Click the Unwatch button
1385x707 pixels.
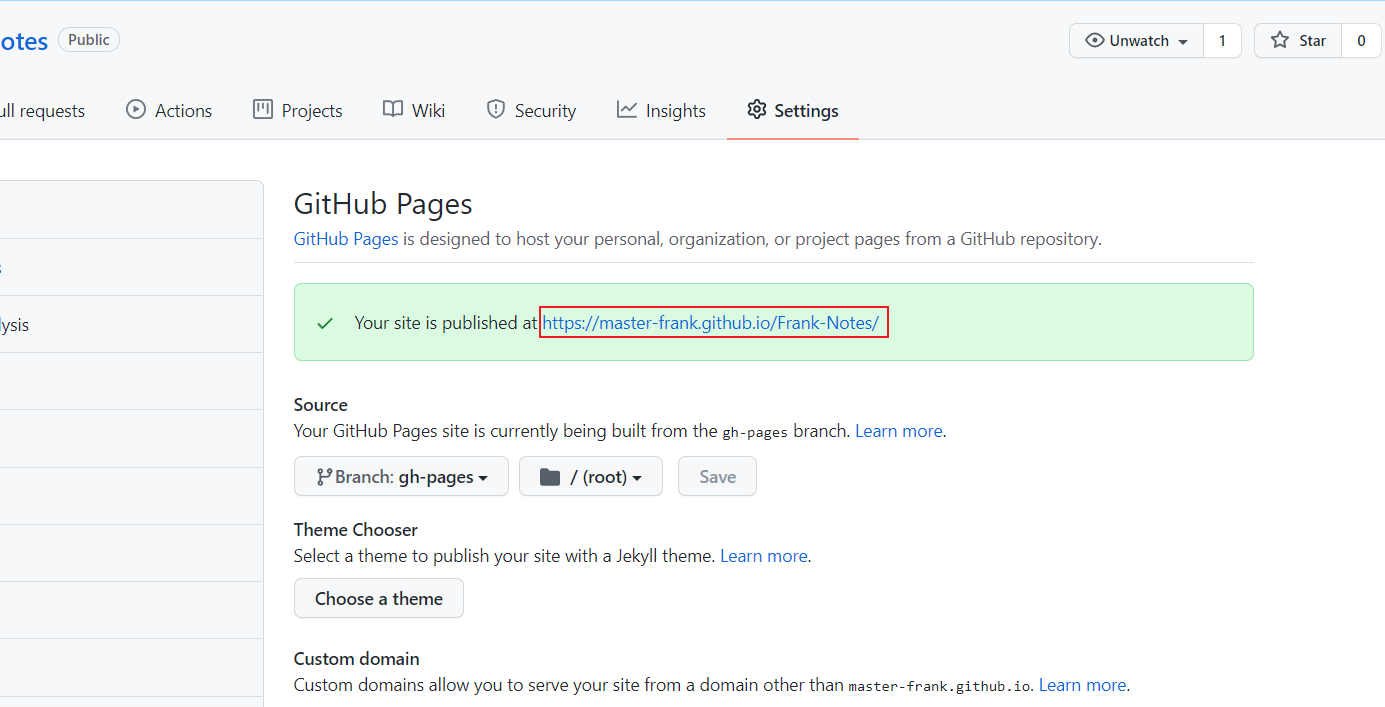tap(1137, 41)
